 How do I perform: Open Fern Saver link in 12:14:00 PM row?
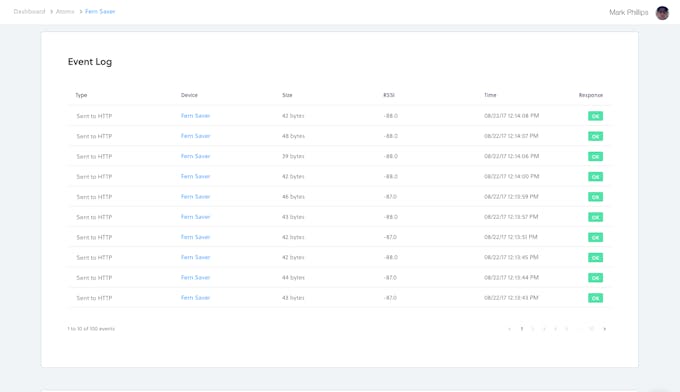[195, 176]
